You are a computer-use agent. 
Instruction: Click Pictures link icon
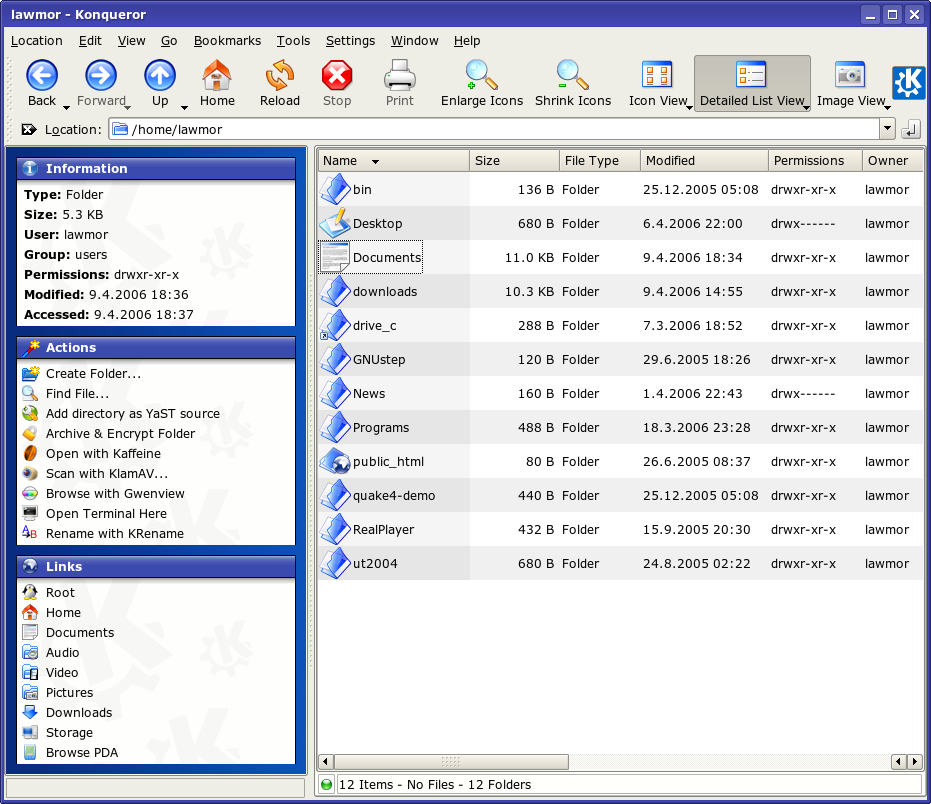tap(30, 692)
